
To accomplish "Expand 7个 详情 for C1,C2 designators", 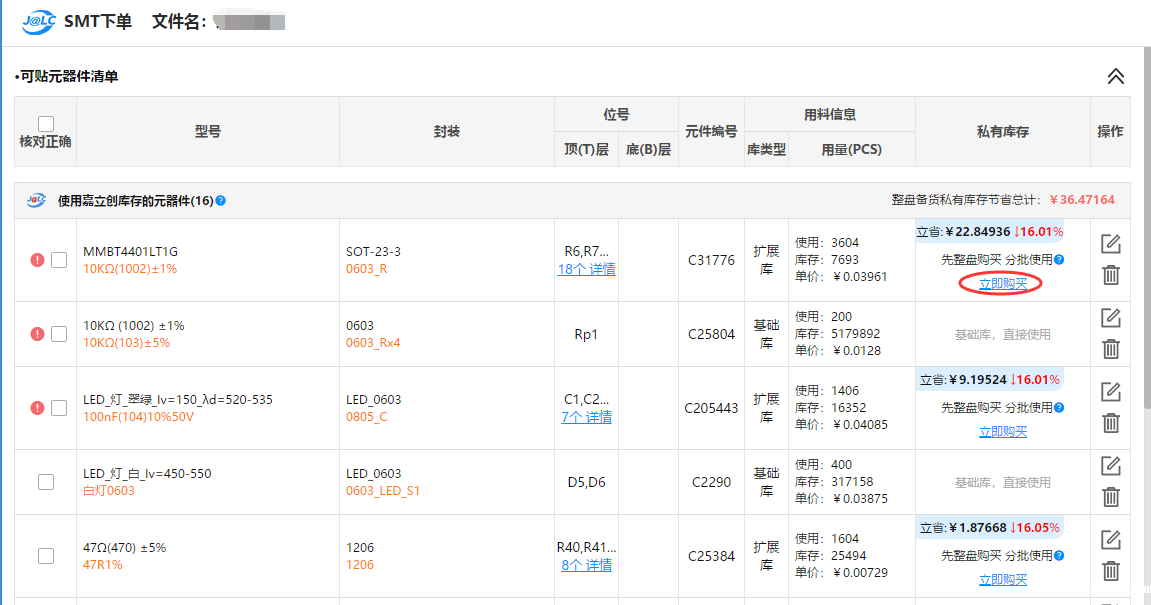I will tap(586, 417).
